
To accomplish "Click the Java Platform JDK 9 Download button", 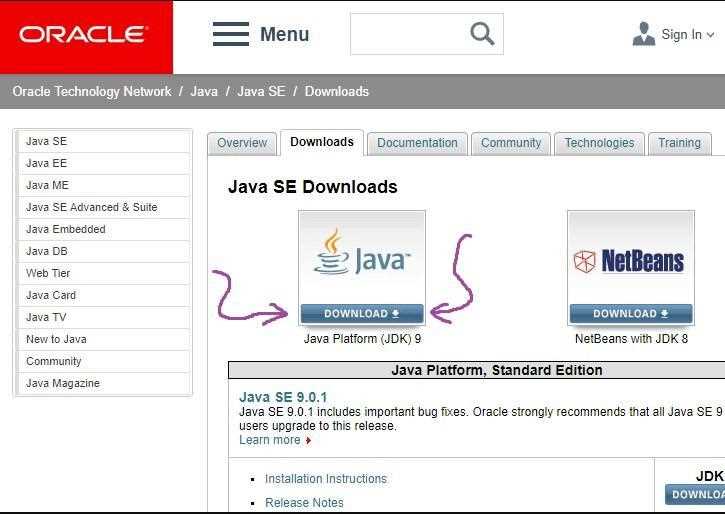I will (362, 314).
